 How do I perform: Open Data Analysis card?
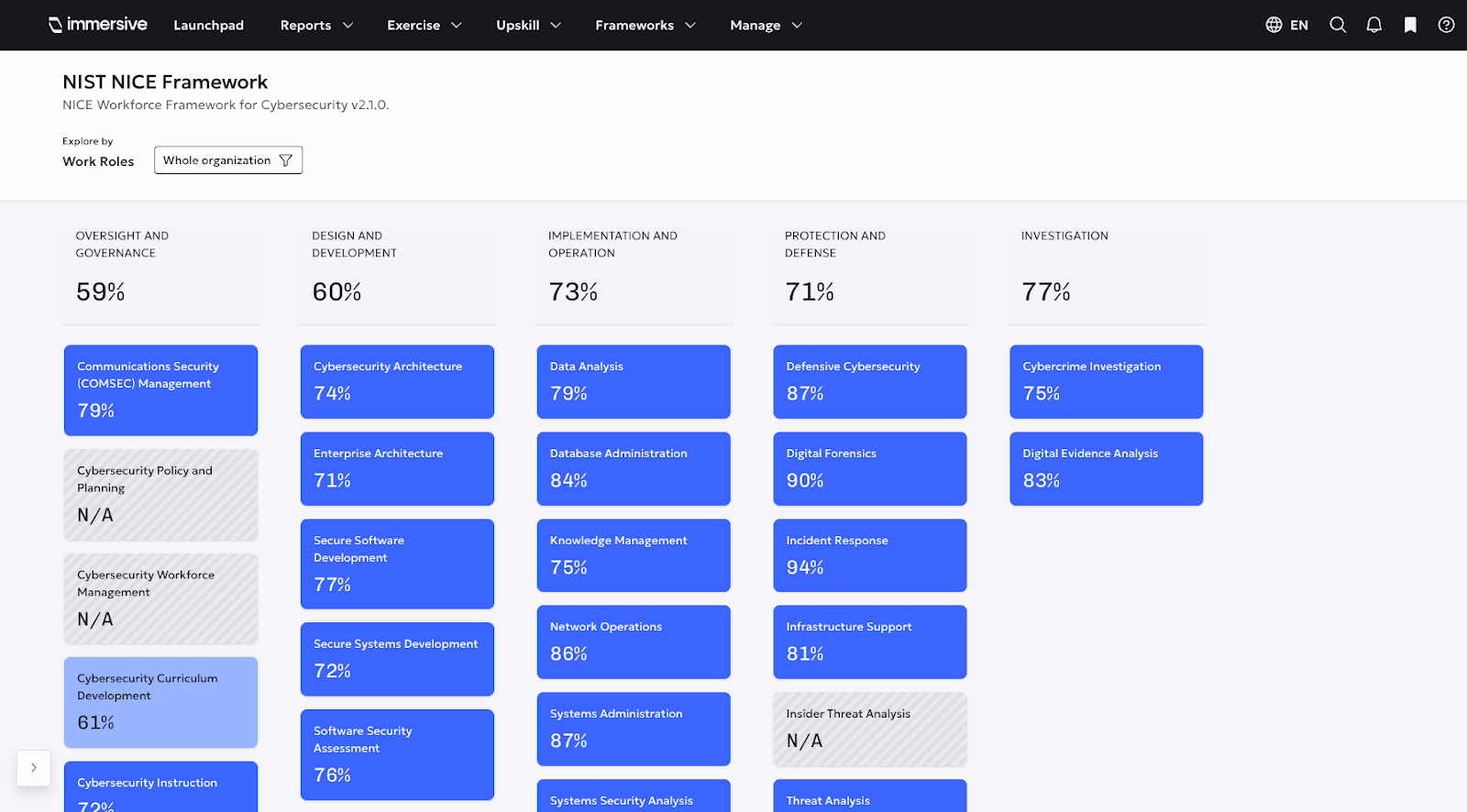pos(634,382)
